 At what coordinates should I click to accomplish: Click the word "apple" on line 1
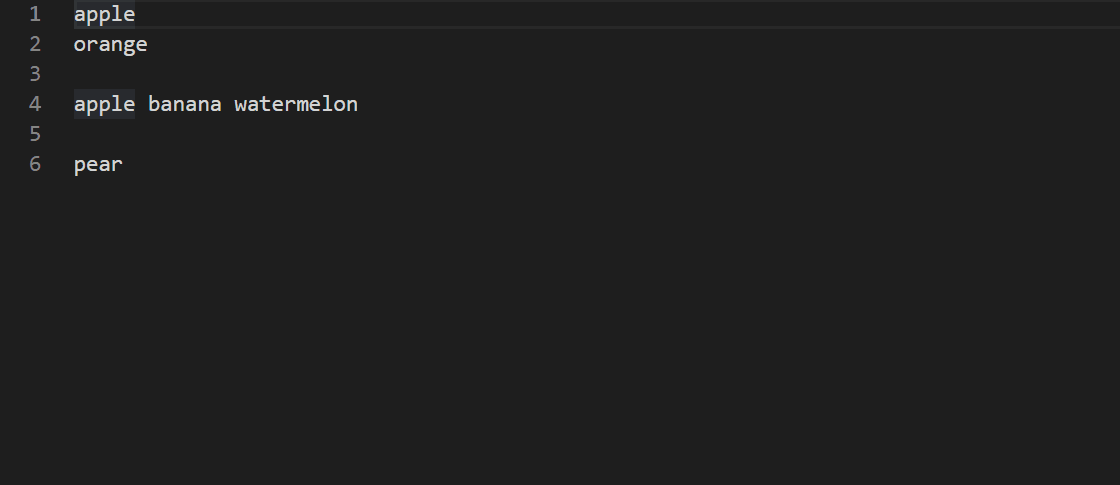coord(104,14)
